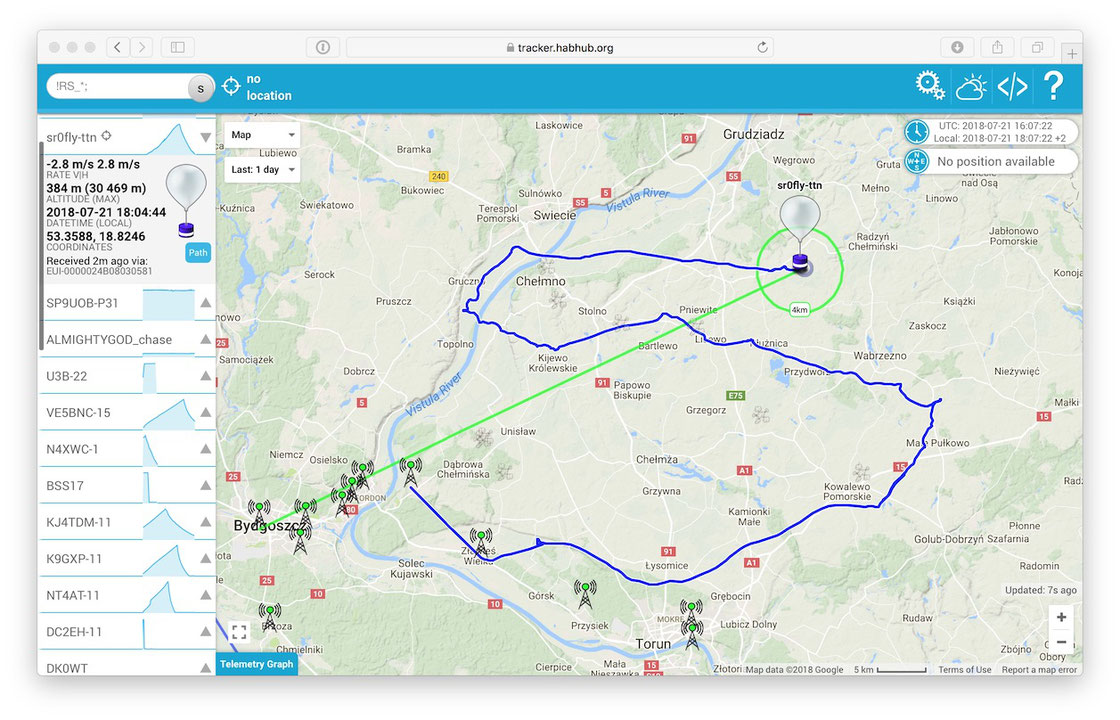This screenshot has height=720, width=1120.
Task: Click the Safari sidebar toggle icon
Action: coord(178,47)
